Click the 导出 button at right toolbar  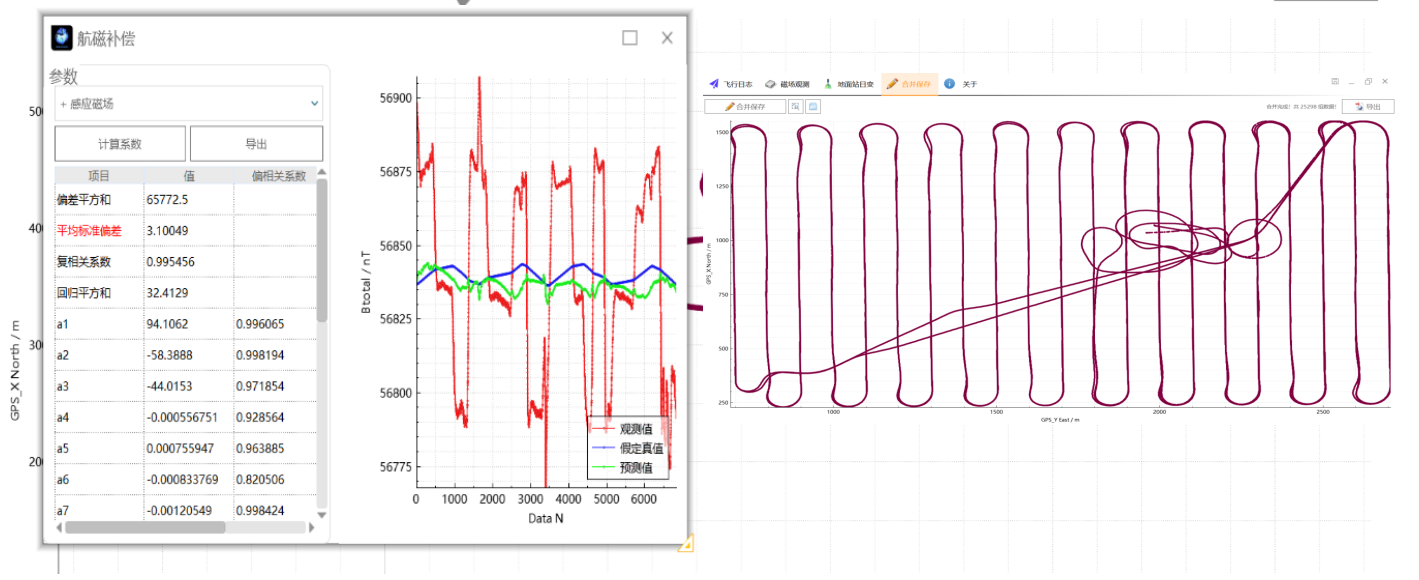coord(1367,106)
